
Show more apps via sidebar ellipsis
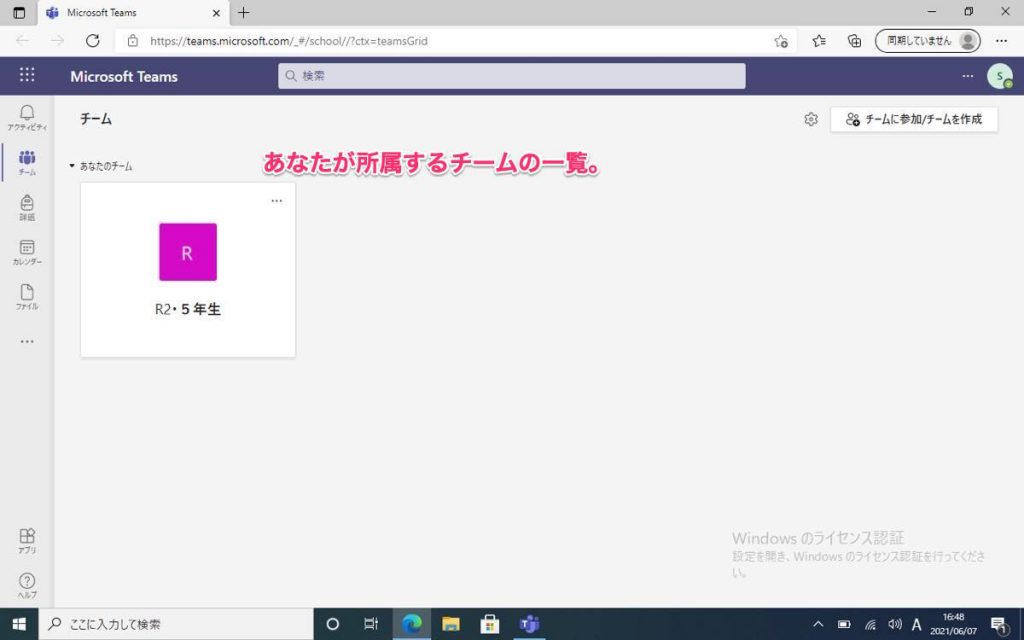click(27, 342)
